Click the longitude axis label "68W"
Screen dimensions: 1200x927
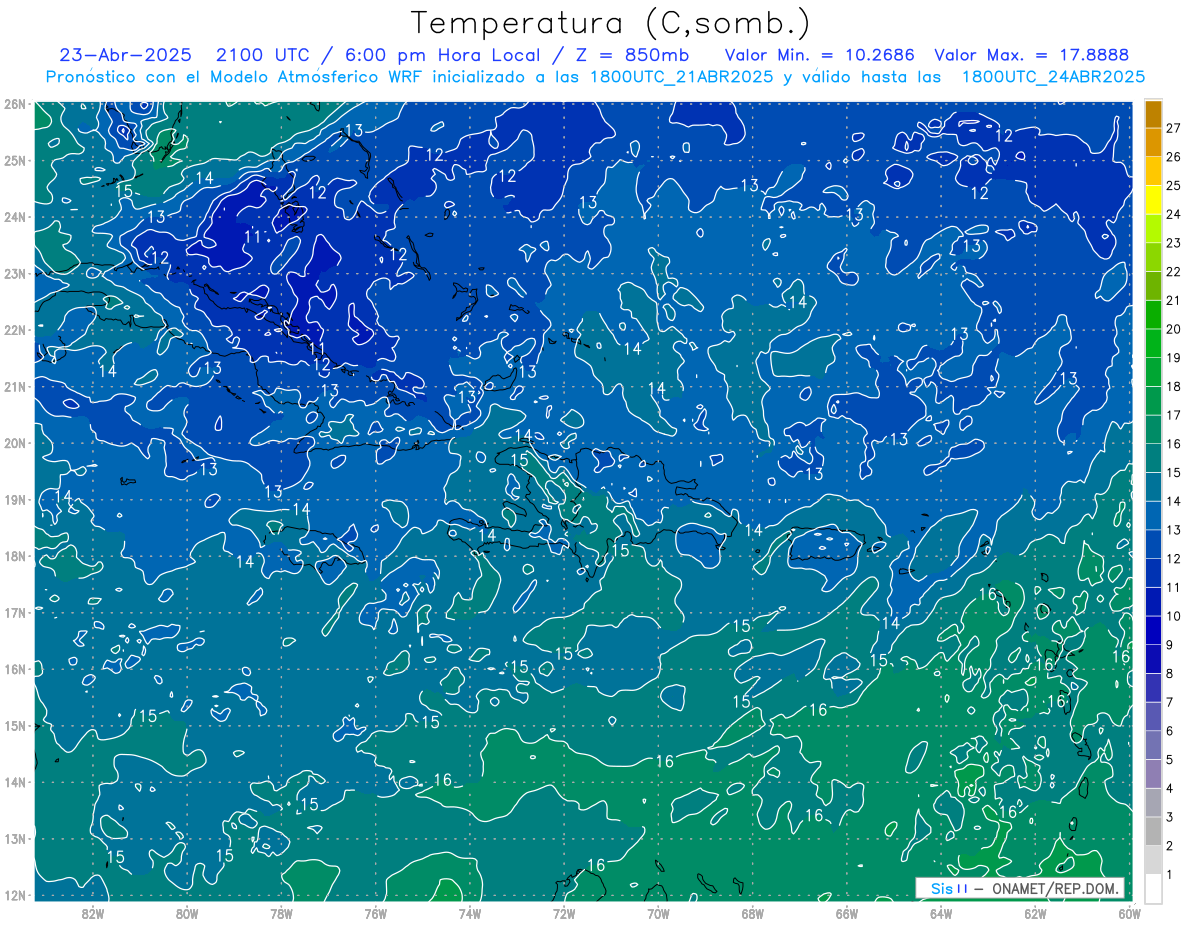pyautogui.click(x=752, y=914)
